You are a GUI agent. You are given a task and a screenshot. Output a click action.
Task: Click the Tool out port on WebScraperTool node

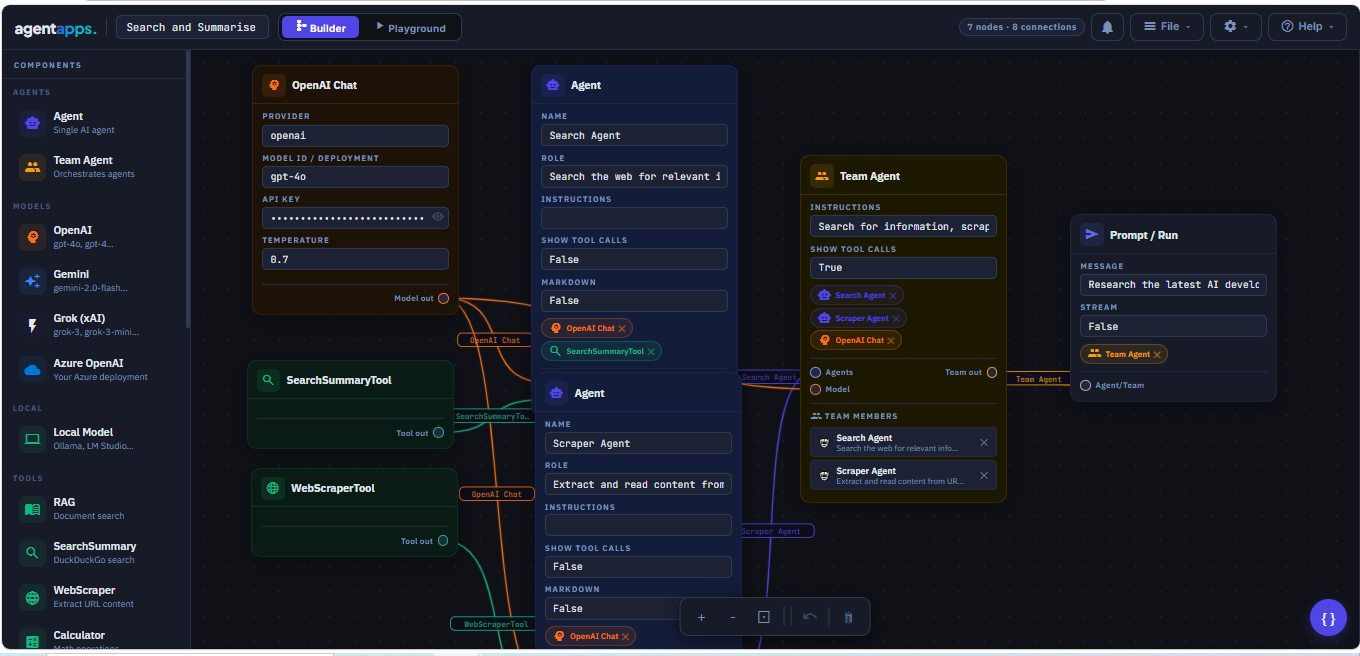point(443,541)
